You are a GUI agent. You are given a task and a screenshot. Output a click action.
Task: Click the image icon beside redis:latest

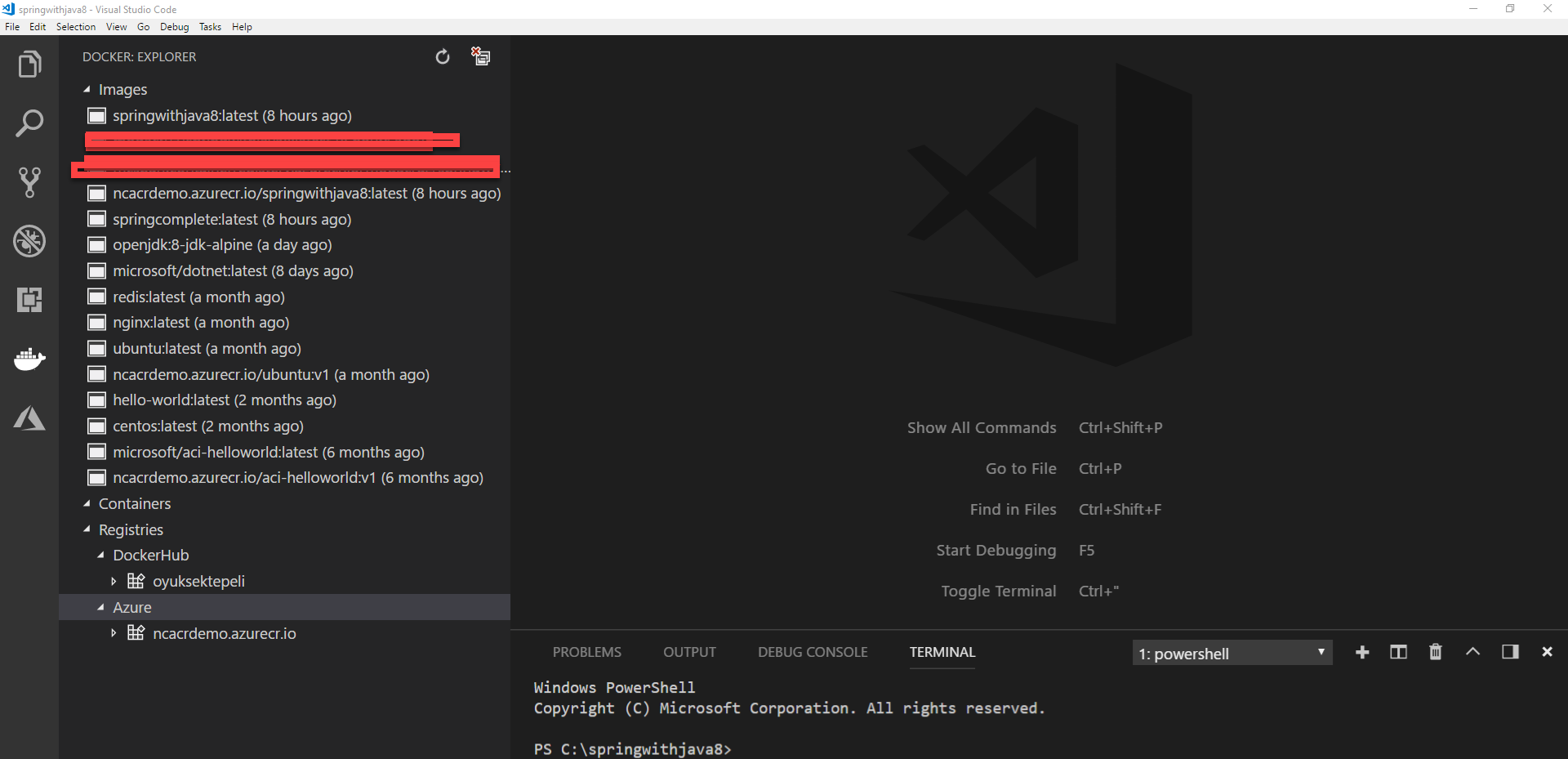tap(97, 297)
